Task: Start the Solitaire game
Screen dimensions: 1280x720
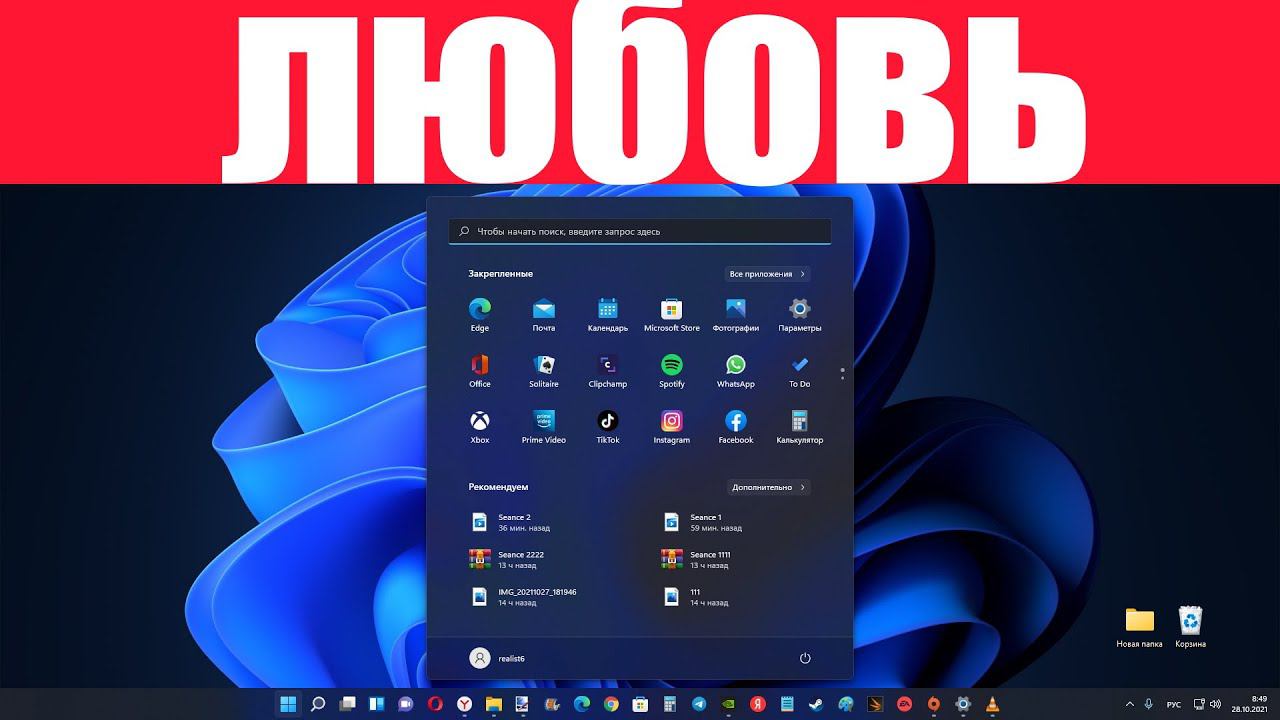Action: [x=544, y=370]
